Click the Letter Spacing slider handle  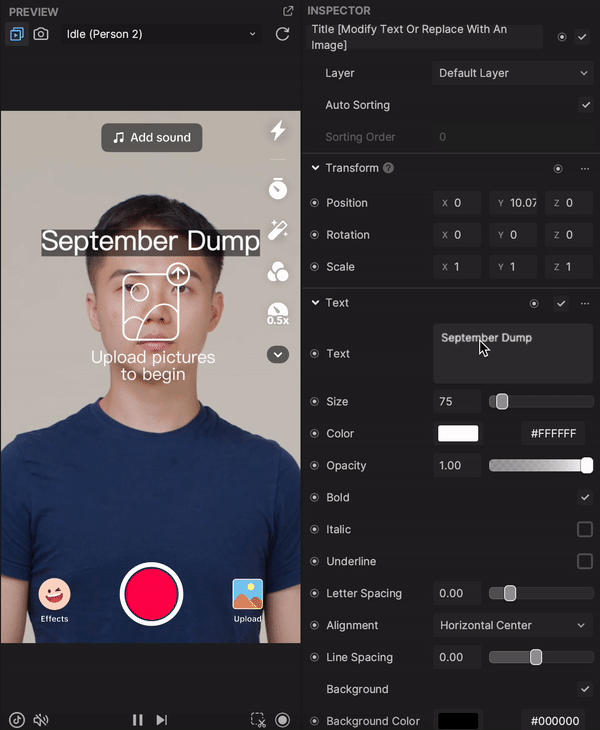click(x=510, y=593)
